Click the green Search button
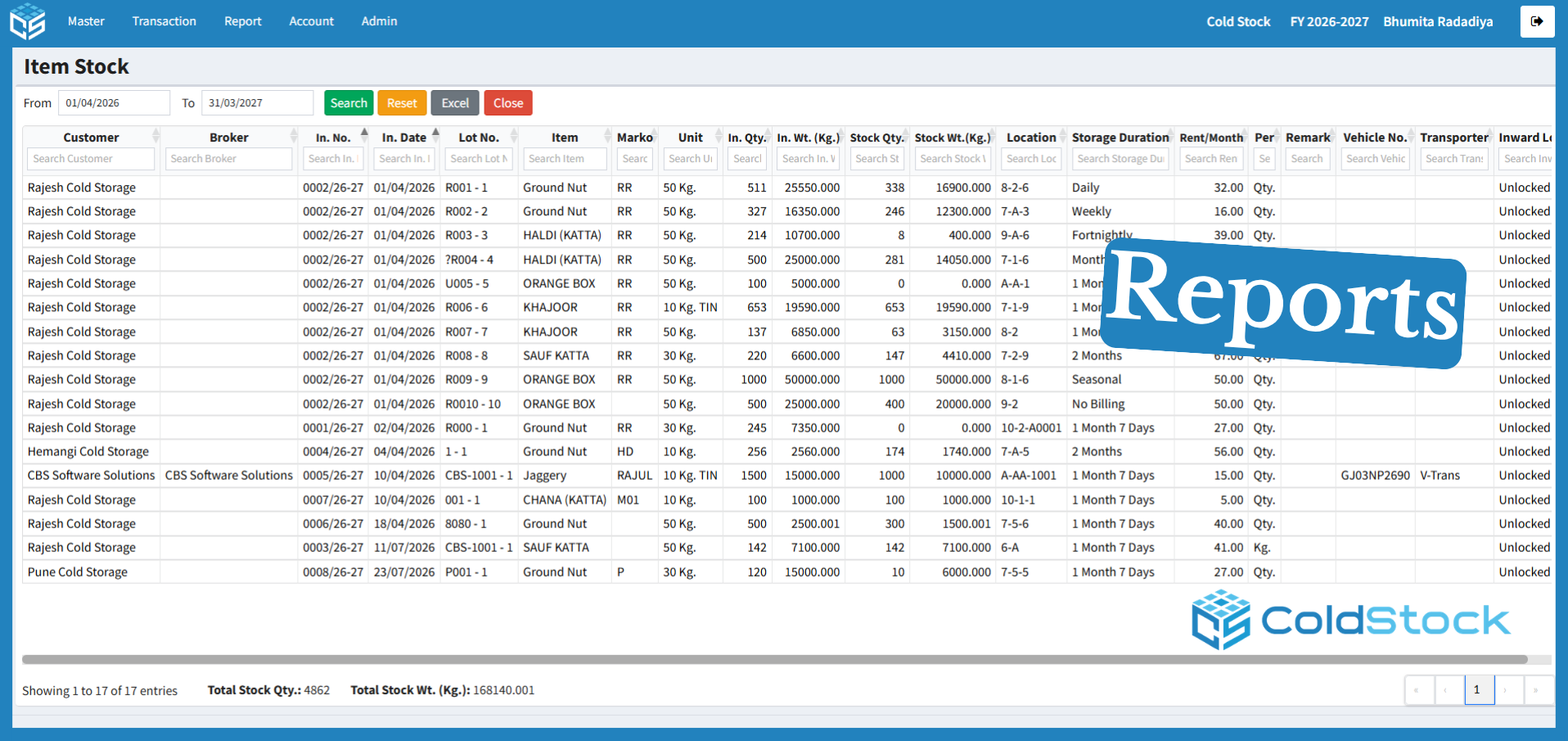1568x741 pixels. click(349, 103)
